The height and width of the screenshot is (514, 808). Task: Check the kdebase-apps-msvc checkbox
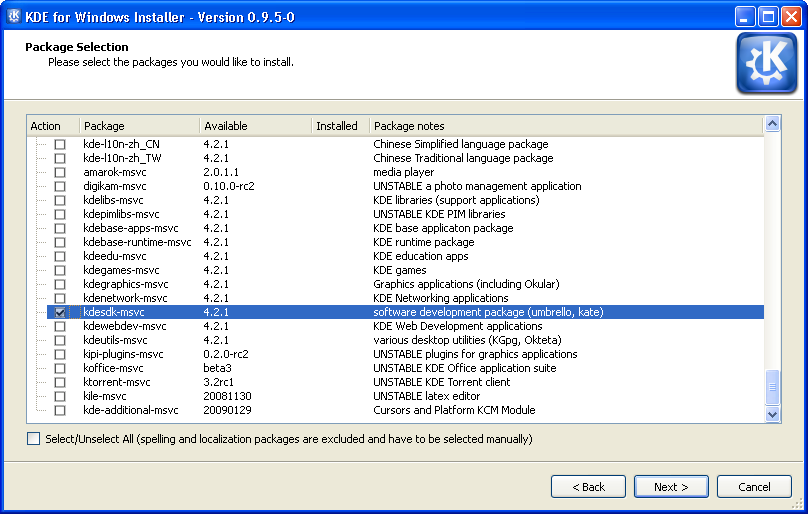[x=60, y=228]
